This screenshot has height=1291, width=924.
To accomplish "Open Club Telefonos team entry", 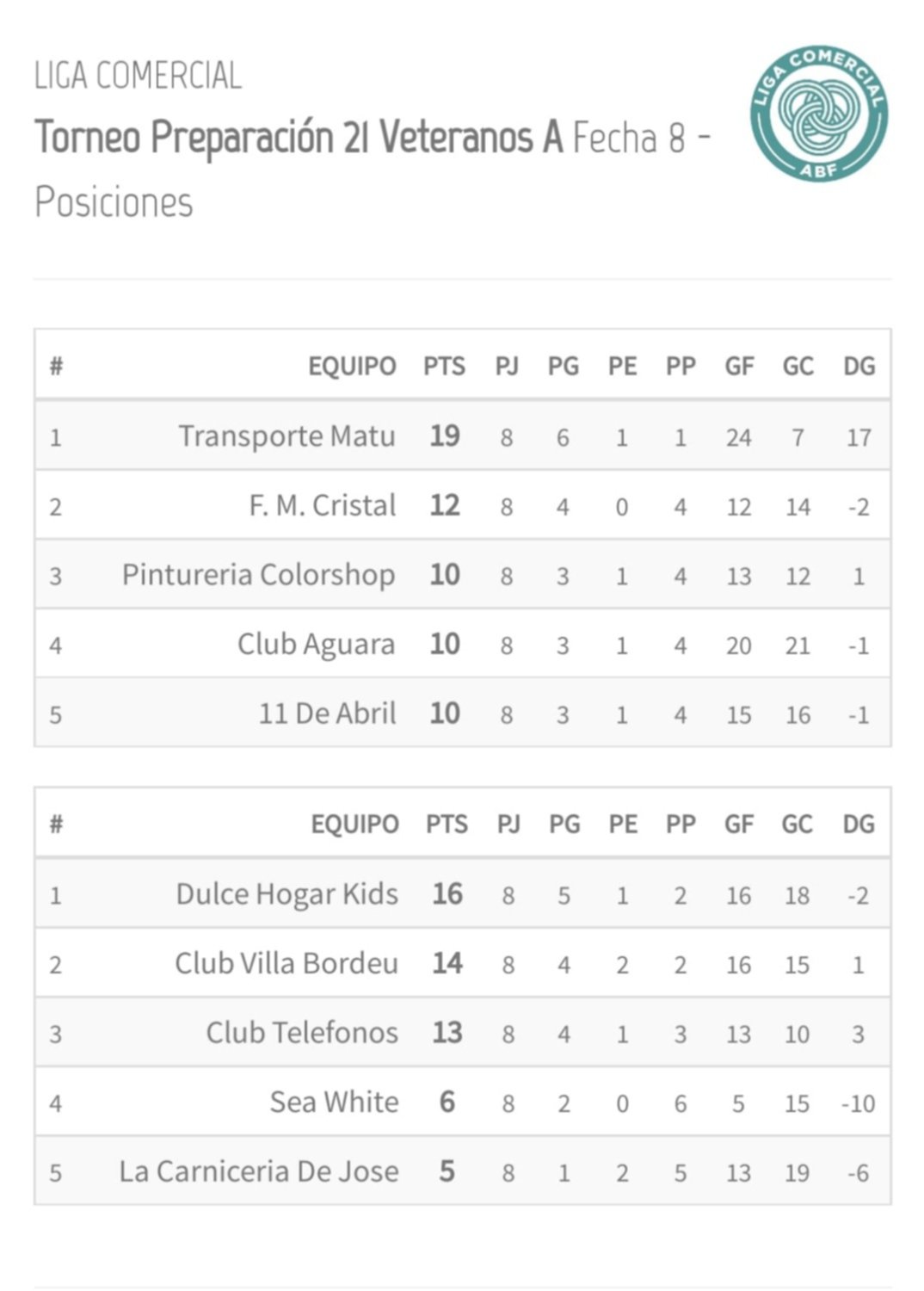I will pyautogui.click(x=302, y=1033).
